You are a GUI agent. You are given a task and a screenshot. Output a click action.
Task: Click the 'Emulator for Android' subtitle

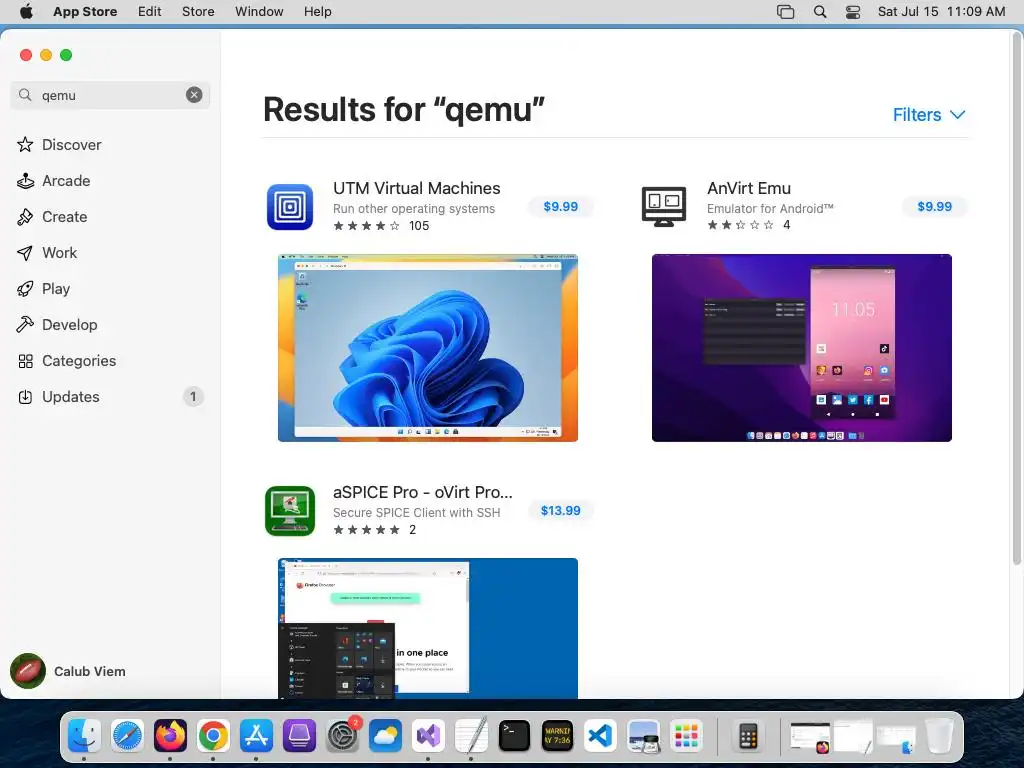click(770, 208)
